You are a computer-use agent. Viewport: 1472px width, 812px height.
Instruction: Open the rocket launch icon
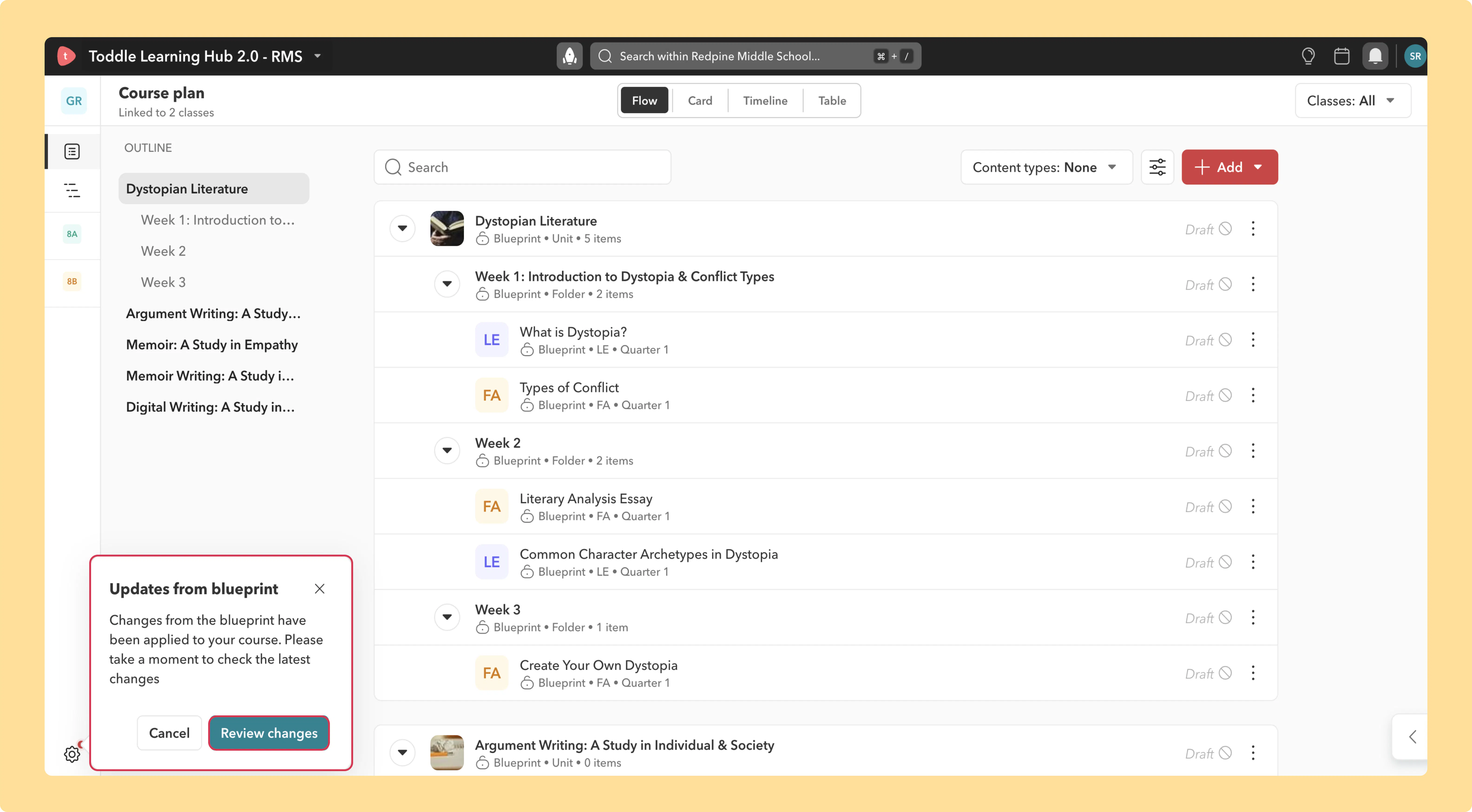point(569,56)
